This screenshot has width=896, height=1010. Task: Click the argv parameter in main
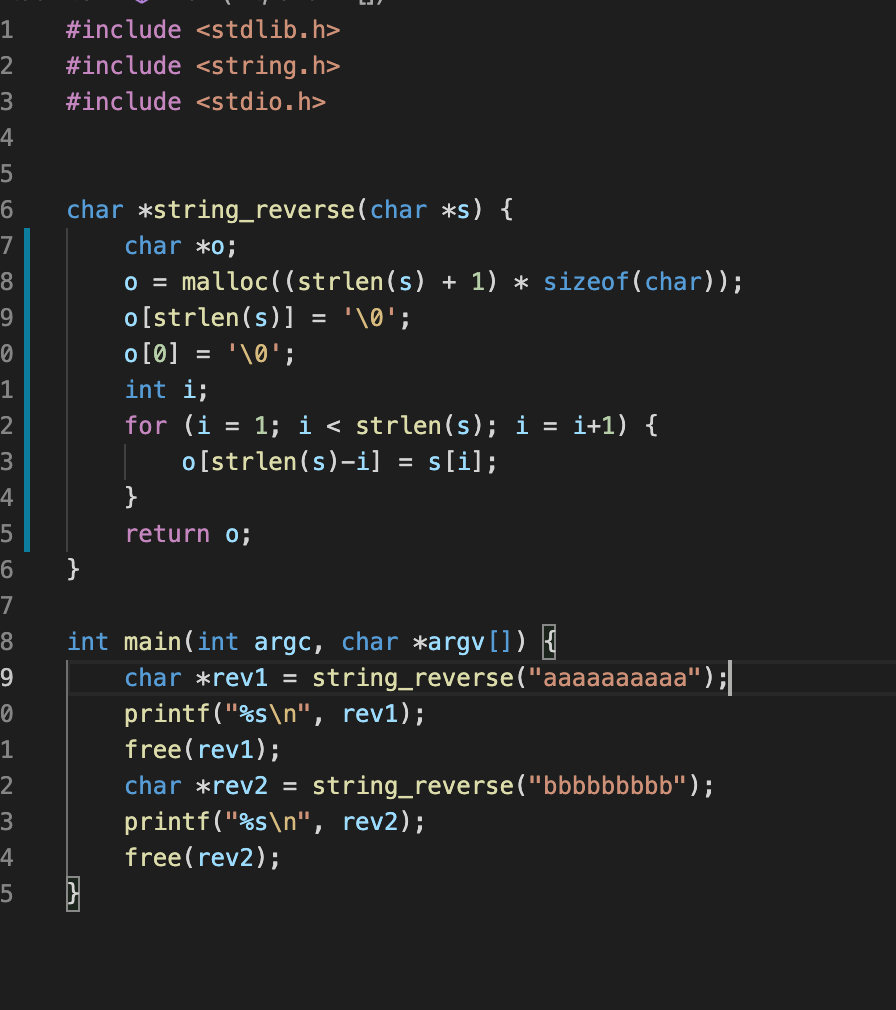pyautogui.click(x=456, y=642)
